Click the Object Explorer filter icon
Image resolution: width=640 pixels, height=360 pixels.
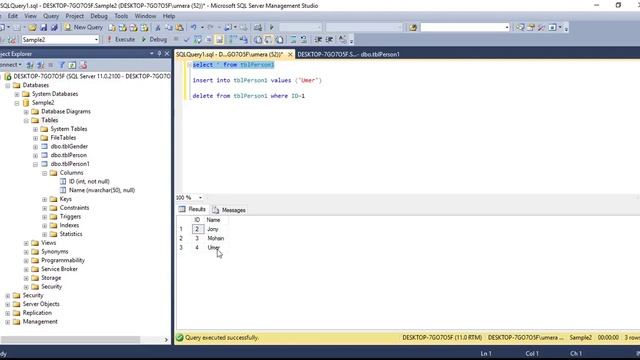(x=62, y=65)
